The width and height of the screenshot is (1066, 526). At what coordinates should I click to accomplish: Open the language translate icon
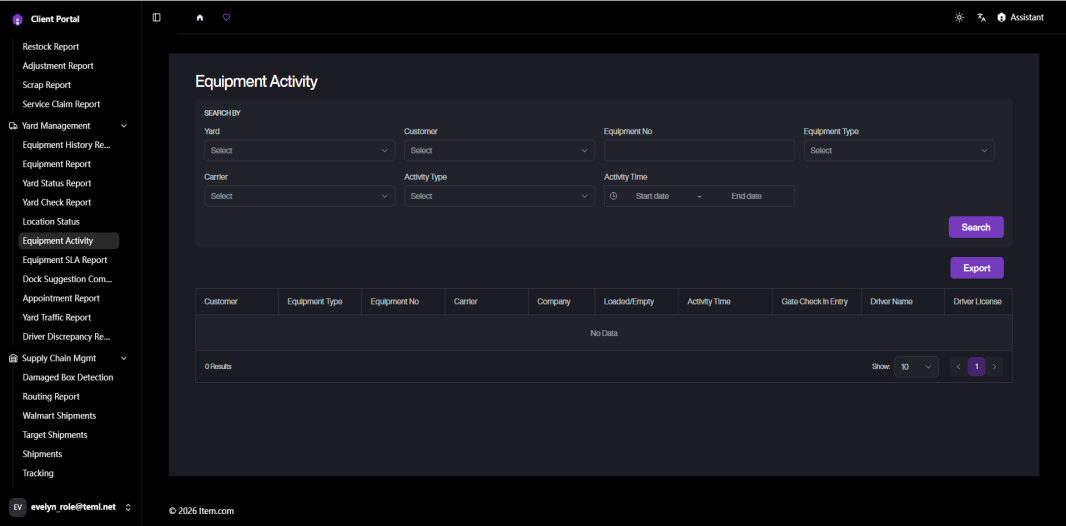981,18
